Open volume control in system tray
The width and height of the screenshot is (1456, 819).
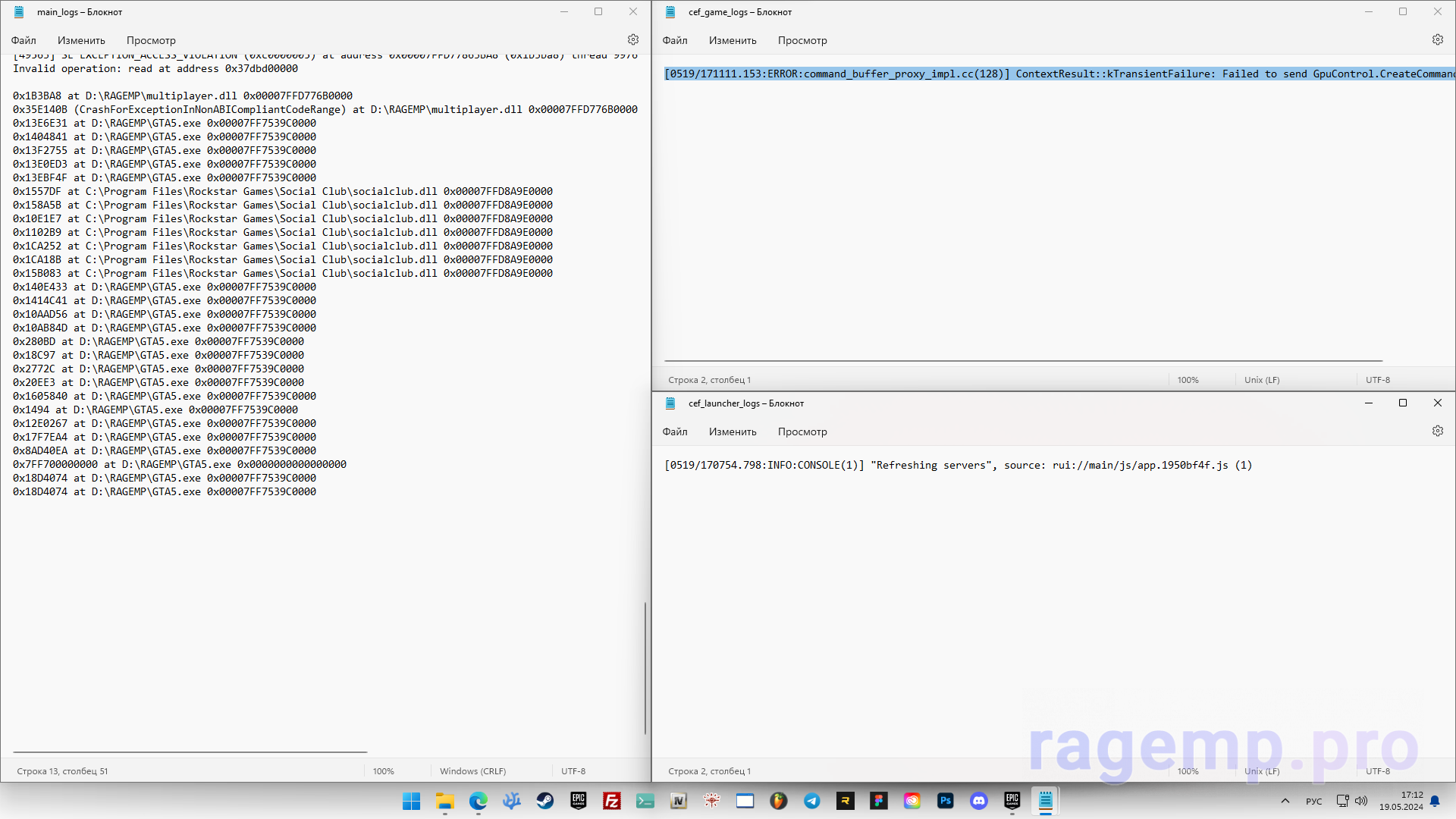[1361, 801]
